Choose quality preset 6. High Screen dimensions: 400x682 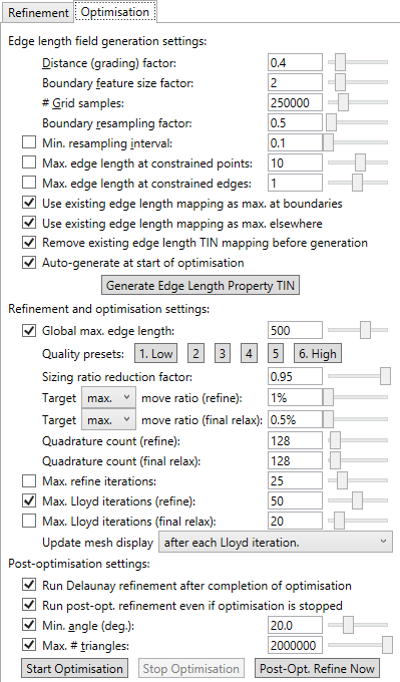coord(318,354)
